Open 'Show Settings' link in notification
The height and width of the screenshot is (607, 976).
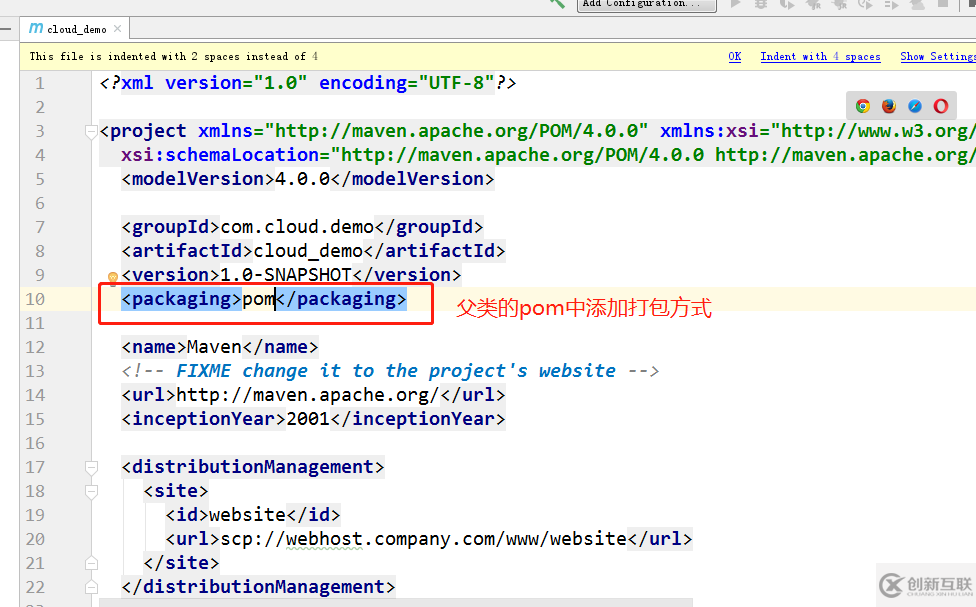[x=938, y=57]
